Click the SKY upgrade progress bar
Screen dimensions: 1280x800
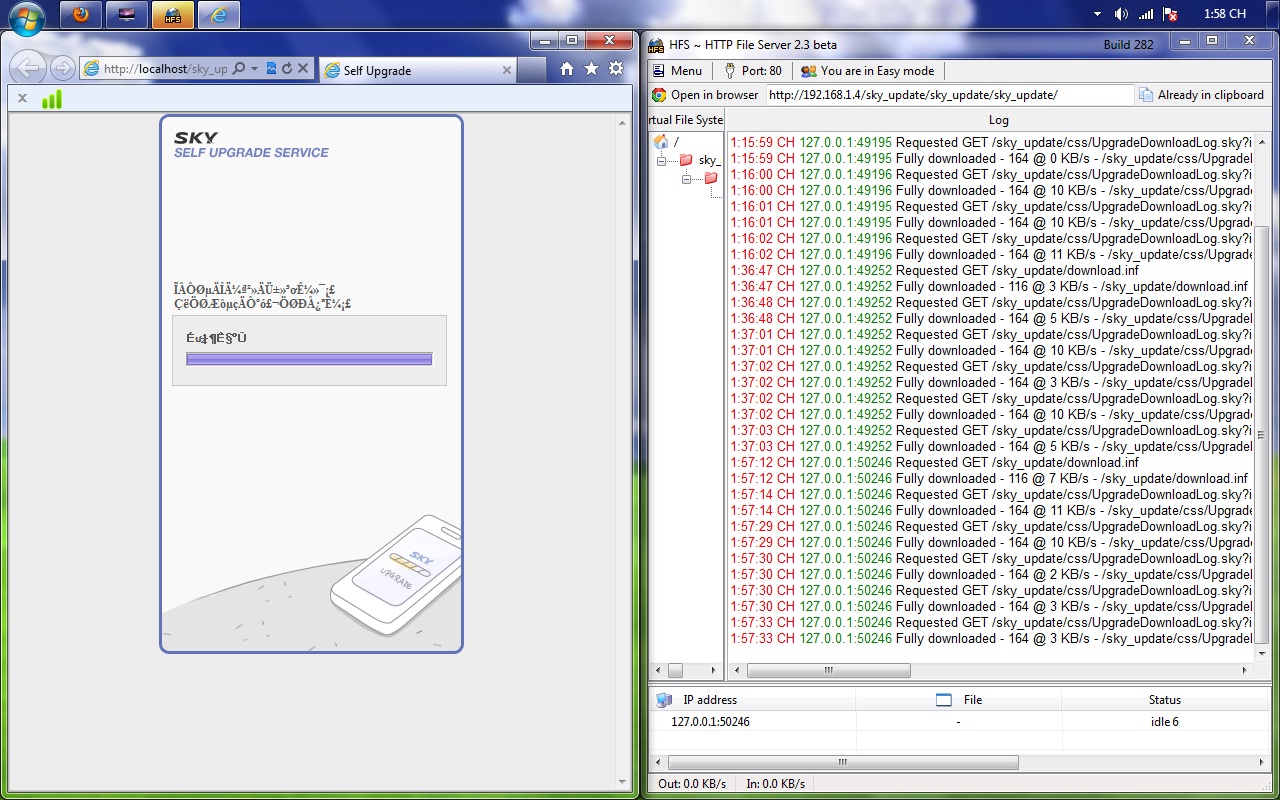coord(309,359)
